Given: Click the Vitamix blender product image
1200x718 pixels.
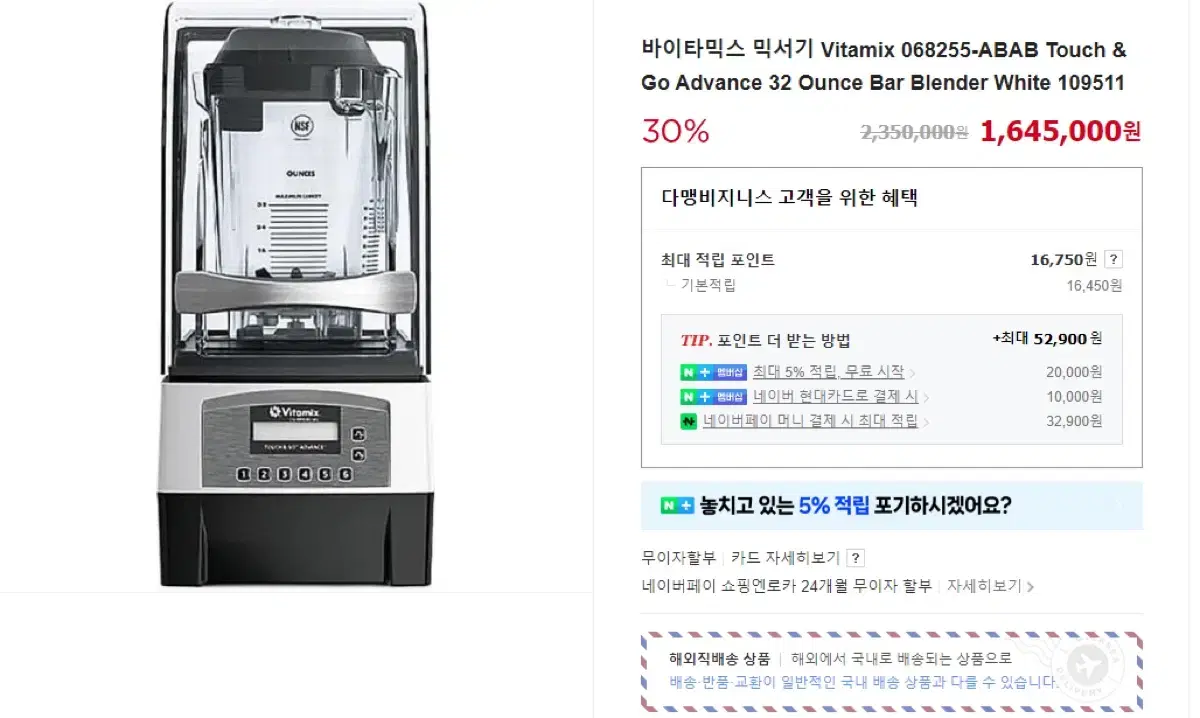Looking at the screenshot, I should 296,295.
